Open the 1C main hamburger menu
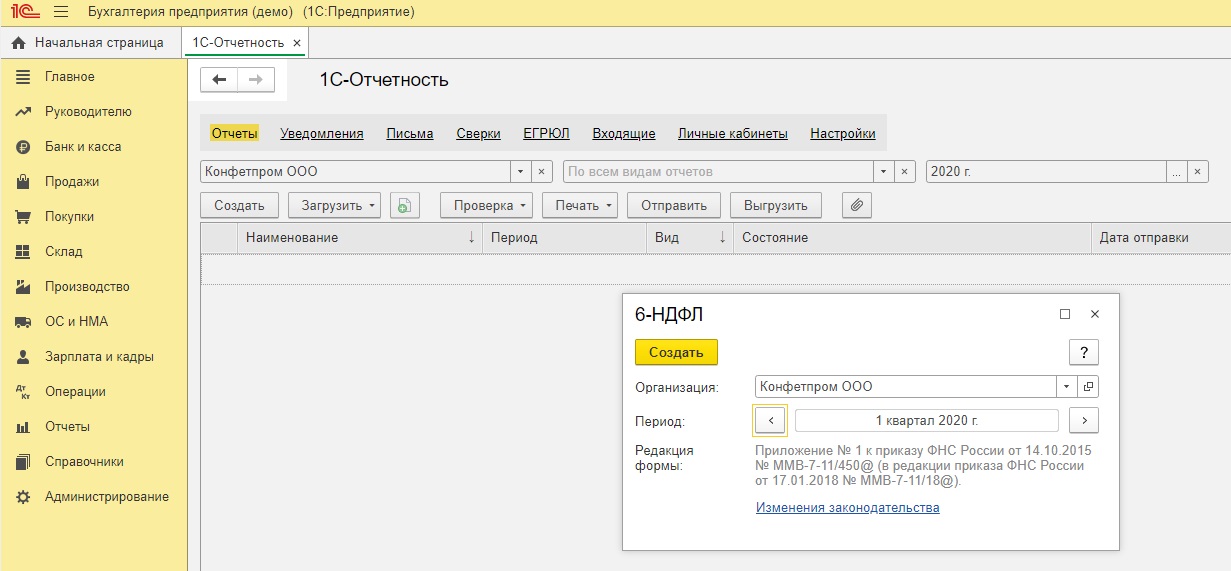This screenshot has width=1231, height=571. point(61,12)
